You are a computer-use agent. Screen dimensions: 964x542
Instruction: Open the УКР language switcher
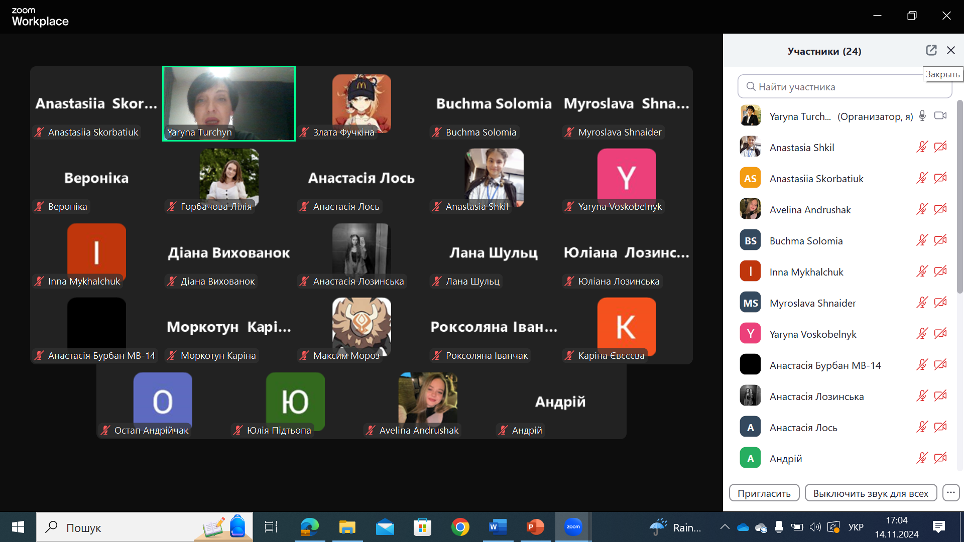(856, 526)
